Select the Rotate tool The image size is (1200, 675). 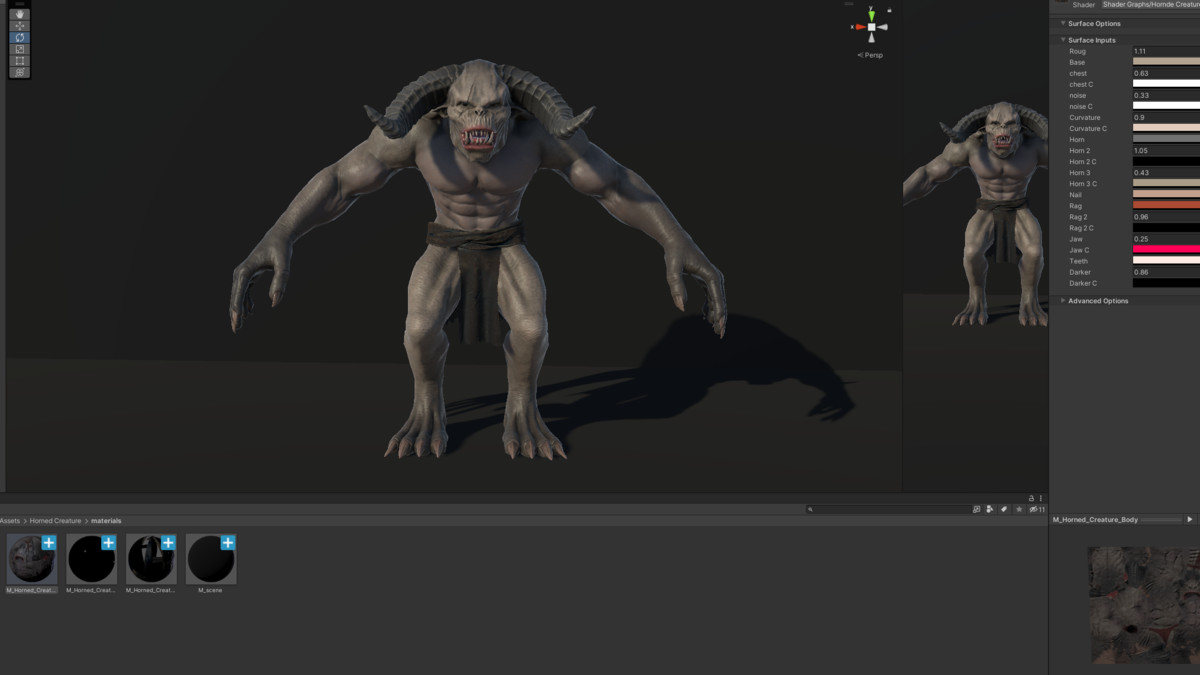click(20, 37)
